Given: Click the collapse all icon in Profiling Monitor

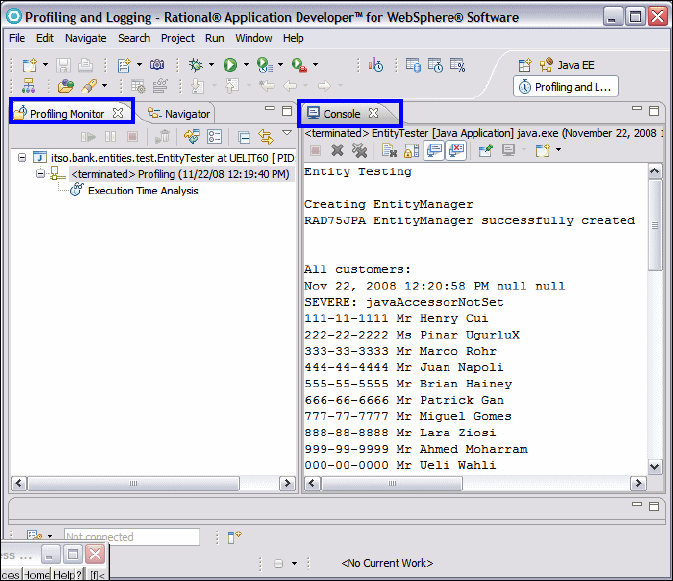Looking at the screenshot, I should click(x=244, y=137).
